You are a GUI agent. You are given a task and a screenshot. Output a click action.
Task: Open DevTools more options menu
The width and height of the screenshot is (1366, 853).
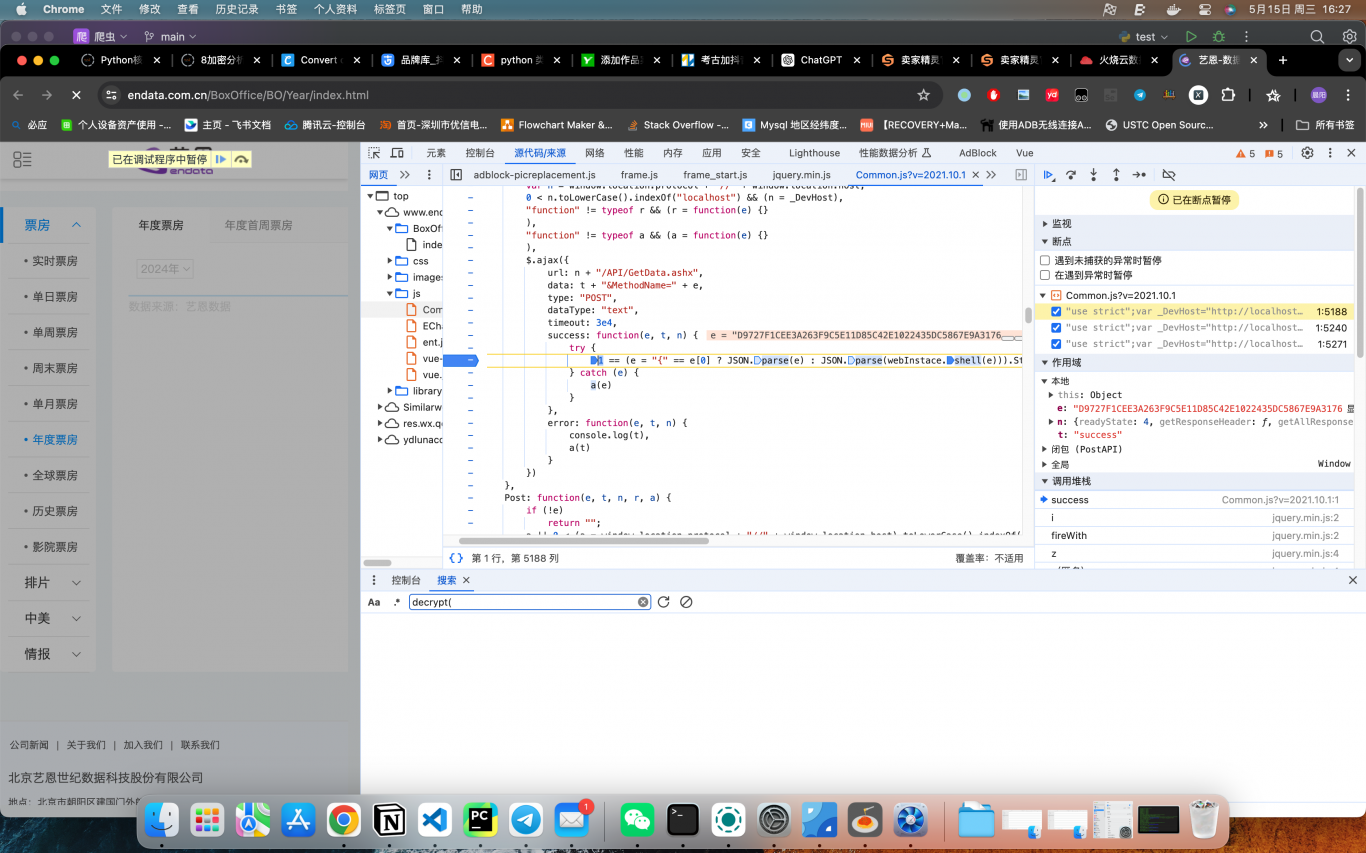click(x=1329, y=153)
